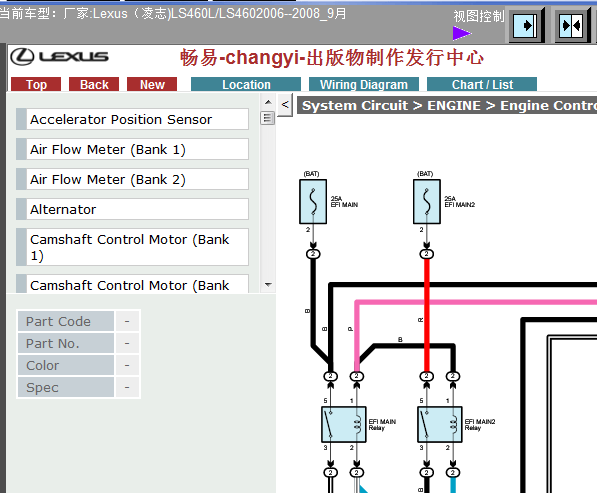597x493 pixels.
Task: Click the New button
Action: [152, 84]
